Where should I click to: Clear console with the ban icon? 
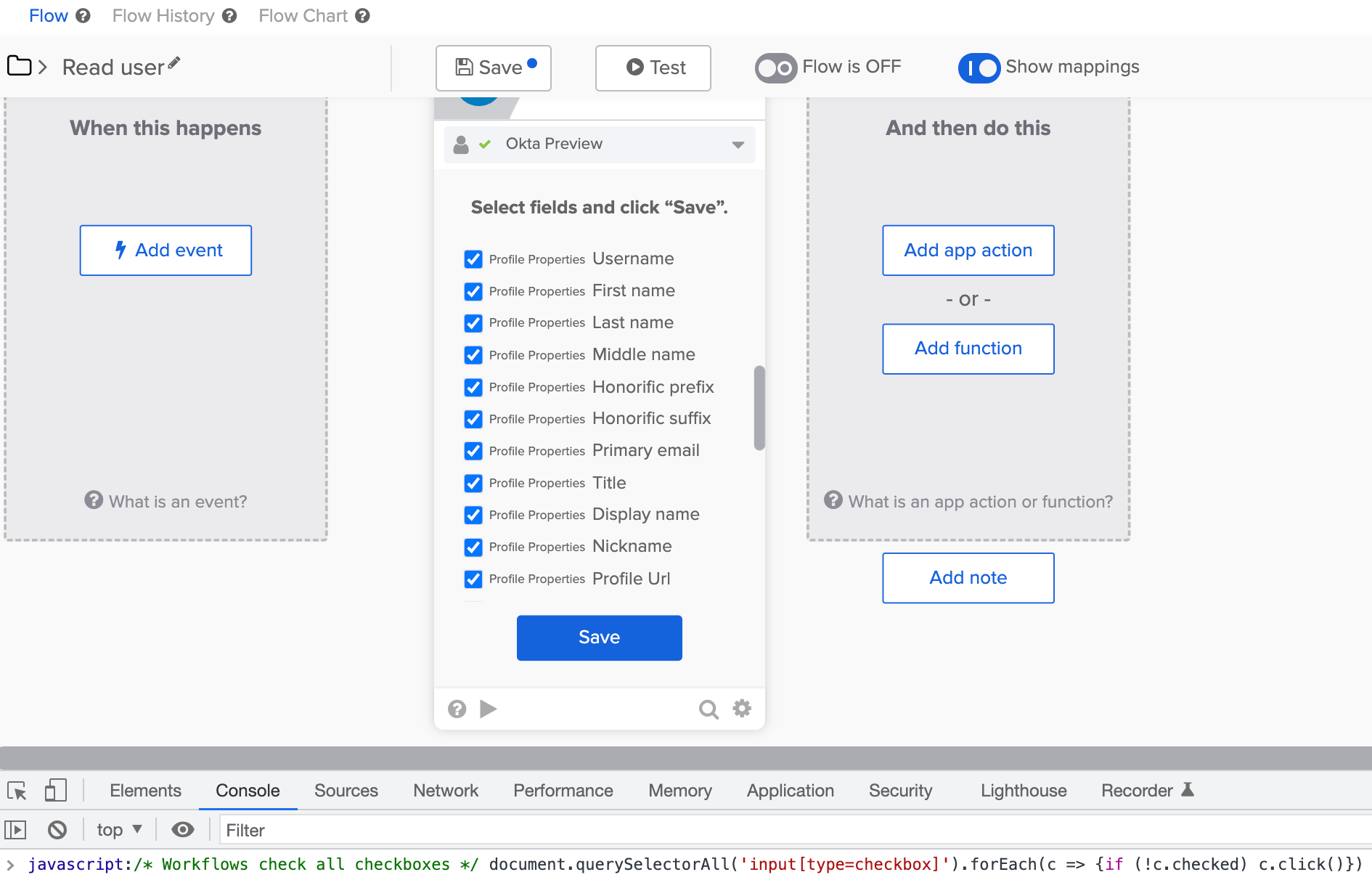click(x=57, y=830)
